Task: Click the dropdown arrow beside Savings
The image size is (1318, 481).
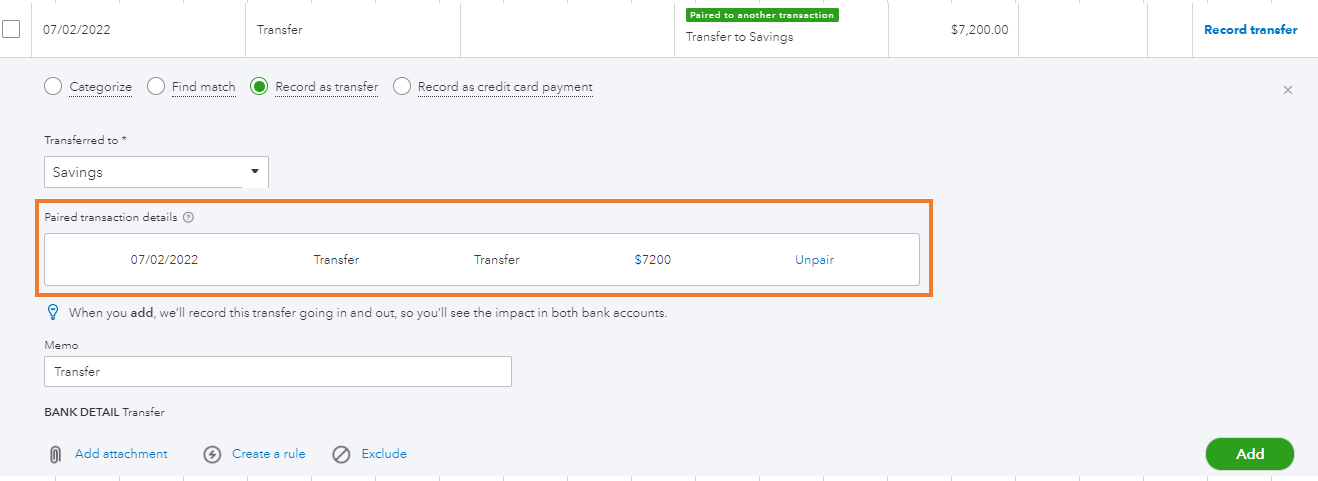Action: (x=254, y=172)
